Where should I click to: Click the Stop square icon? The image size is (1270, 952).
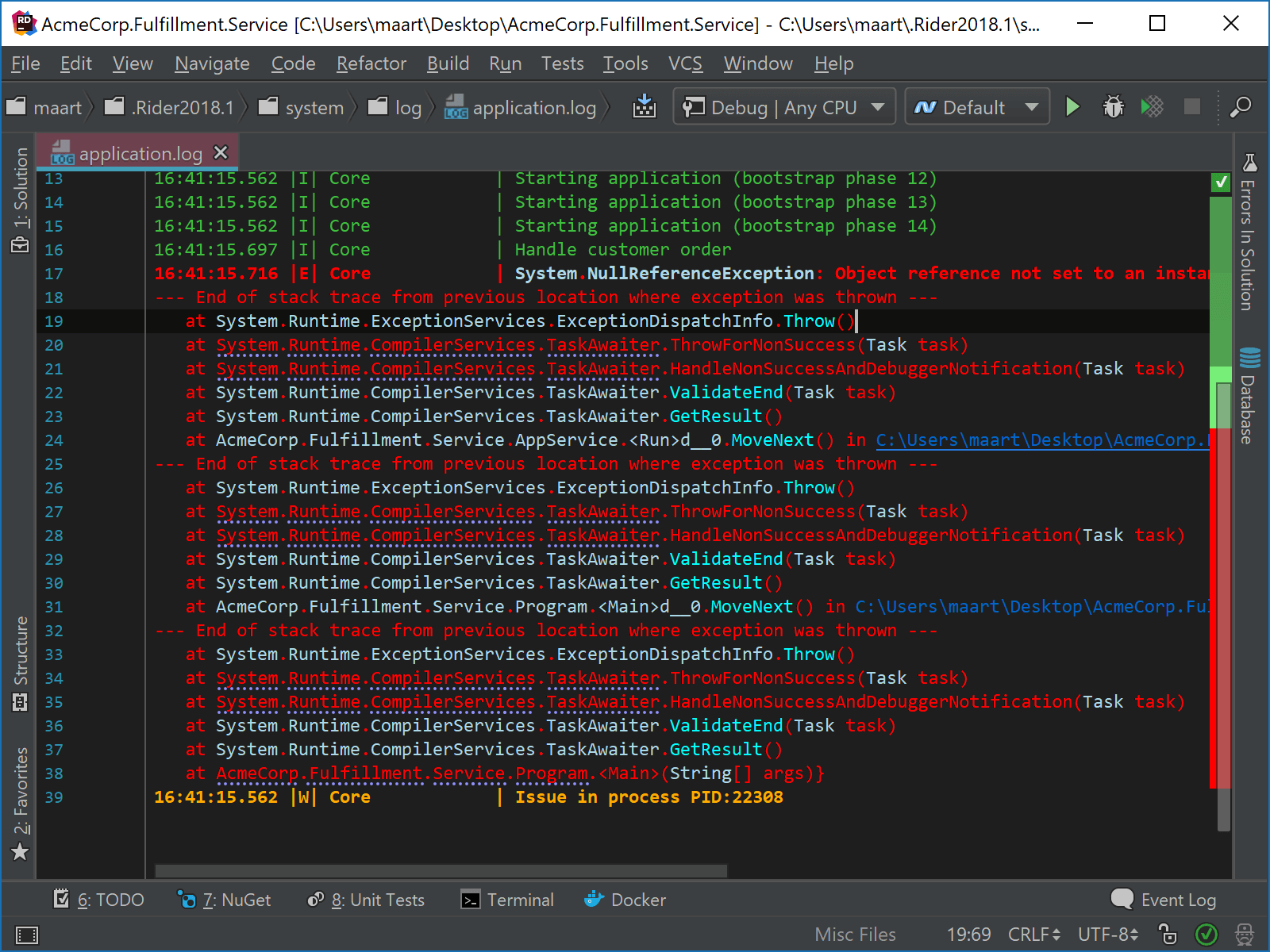[x=1191, y=106]
